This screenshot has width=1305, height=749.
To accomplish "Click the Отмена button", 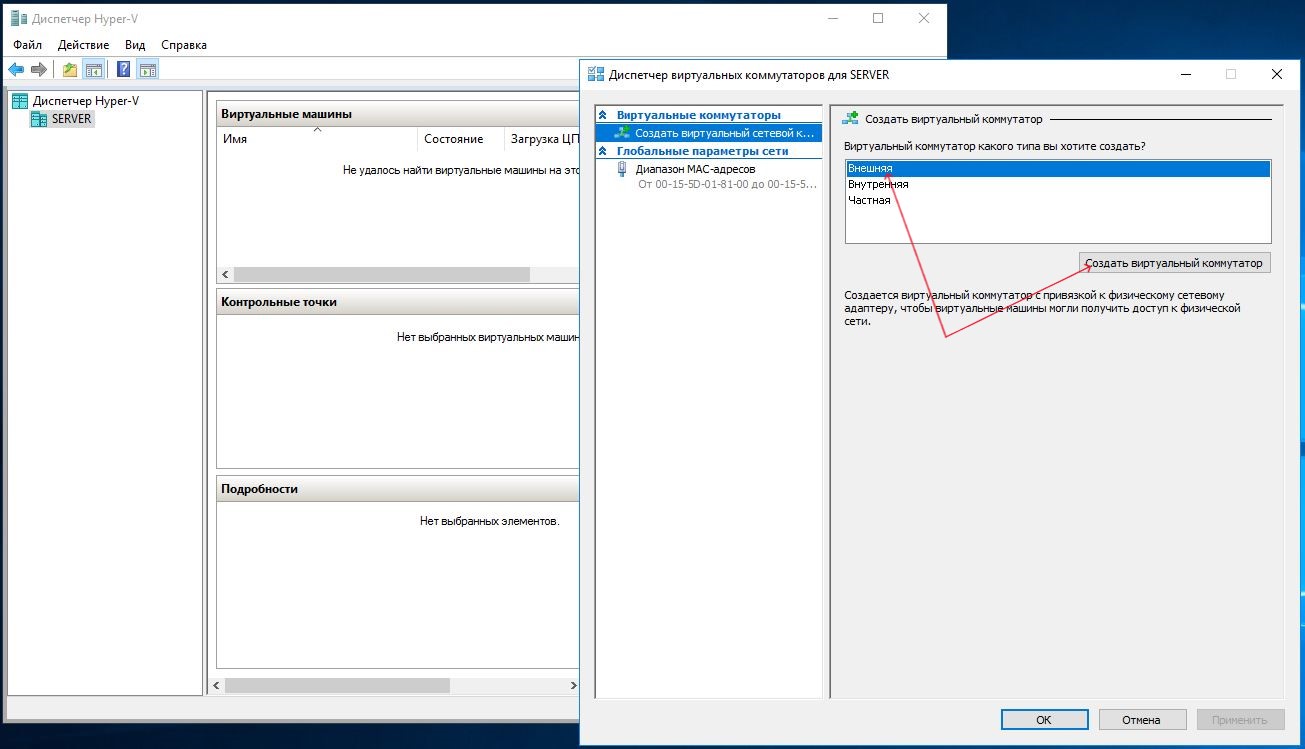I will coord(1141,719).
